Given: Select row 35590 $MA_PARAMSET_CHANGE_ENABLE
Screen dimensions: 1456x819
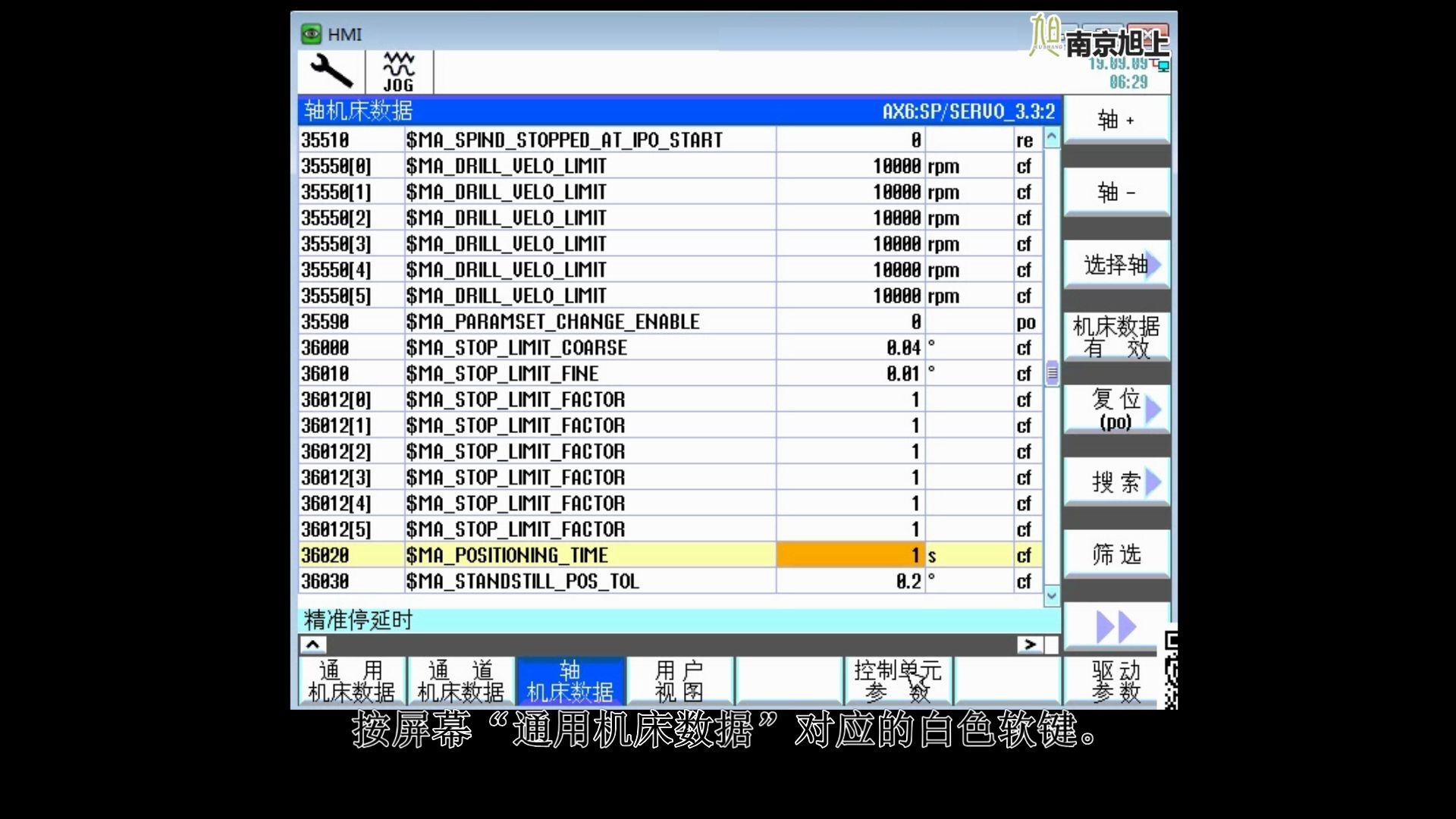Looking at the screenshot, I should tap(670, 322).
